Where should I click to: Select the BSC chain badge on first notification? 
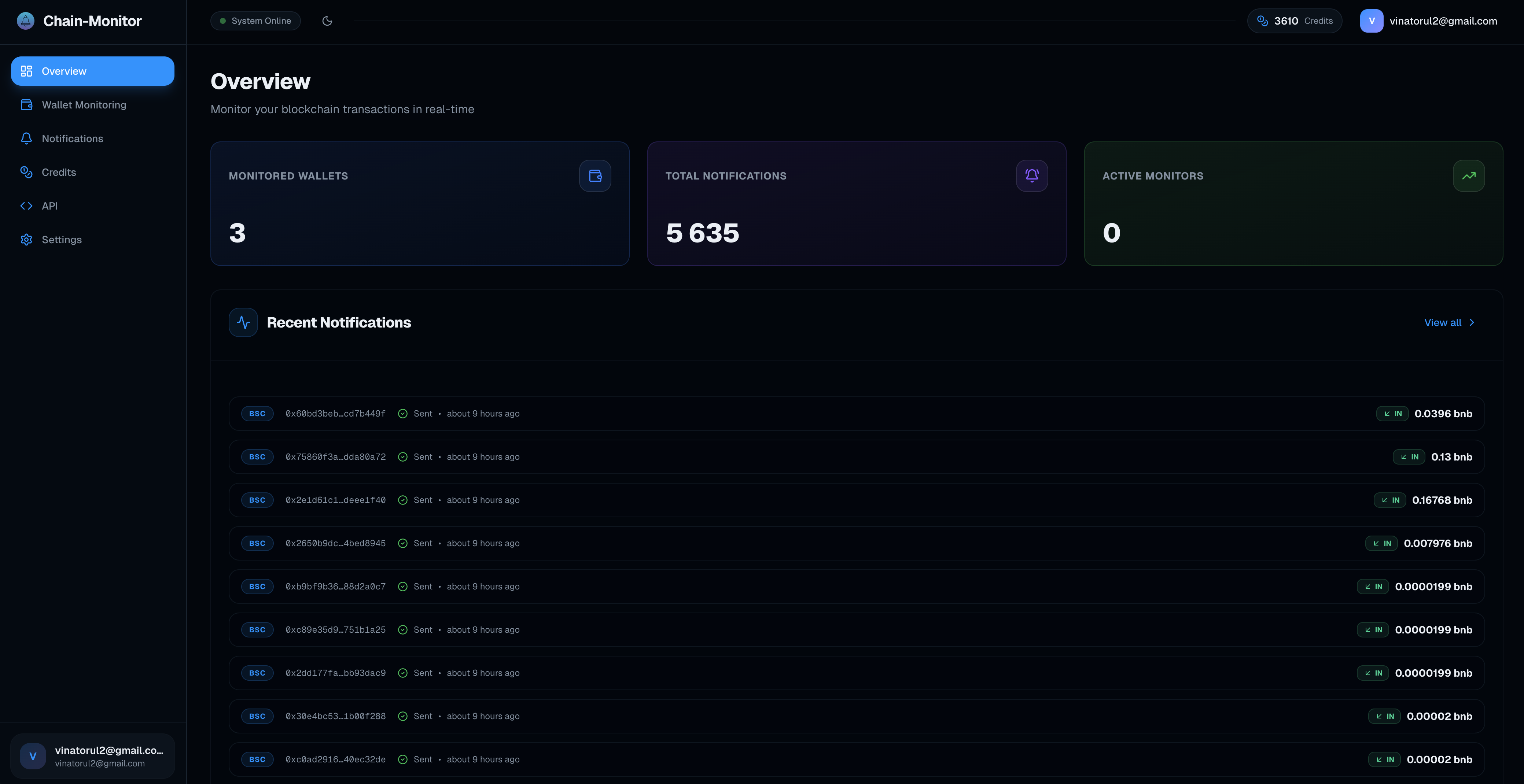coord(257,413)
